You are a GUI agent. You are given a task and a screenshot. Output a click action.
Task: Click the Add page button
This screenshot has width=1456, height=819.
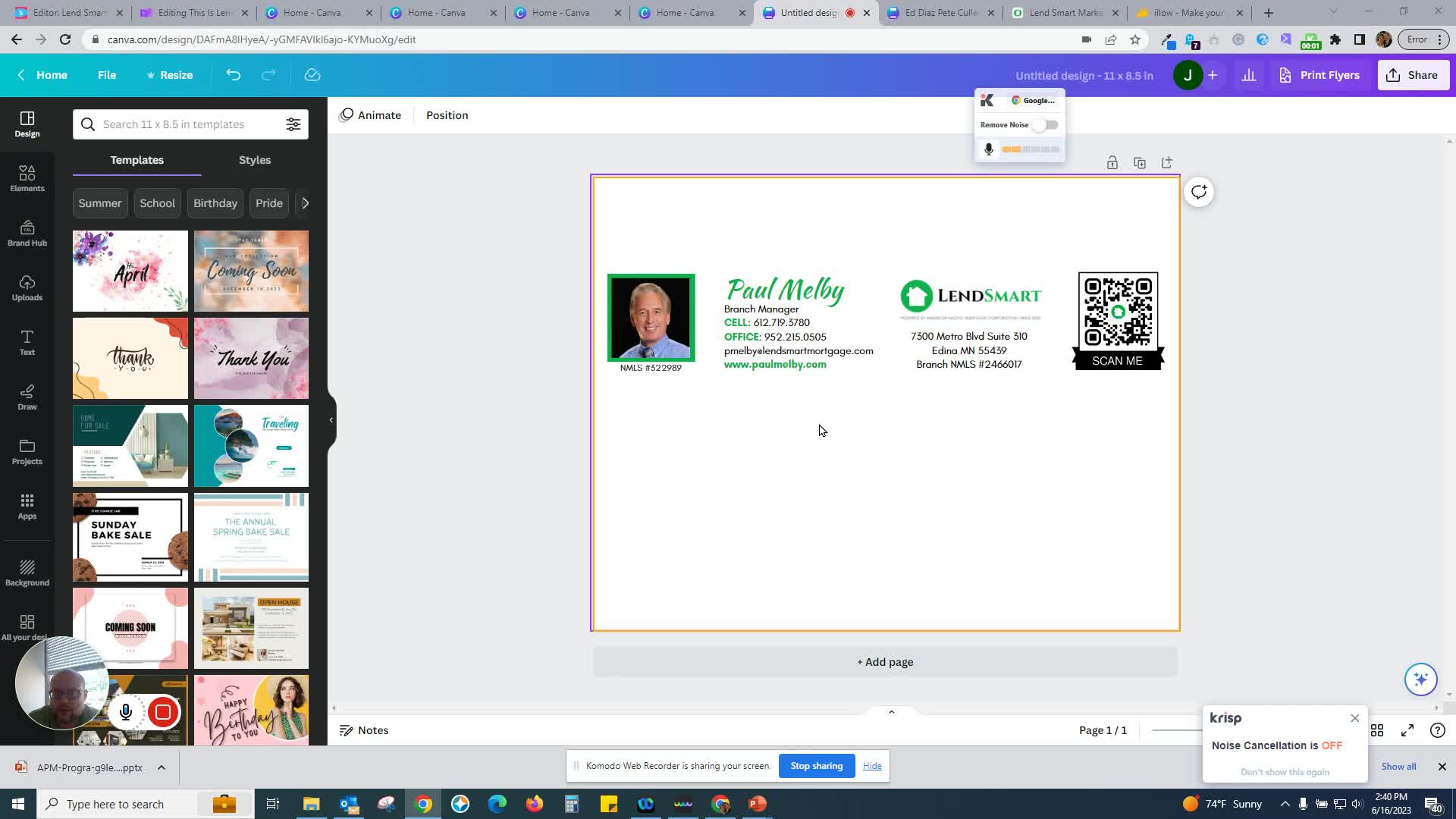(885, 662)
